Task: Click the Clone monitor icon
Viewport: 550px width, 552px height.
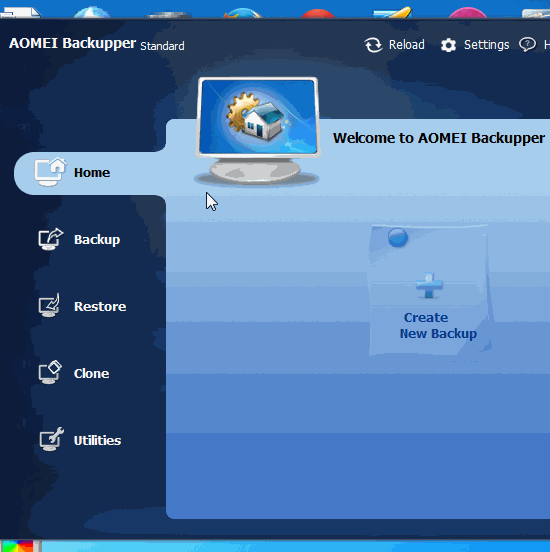Action: click(50, 372)
